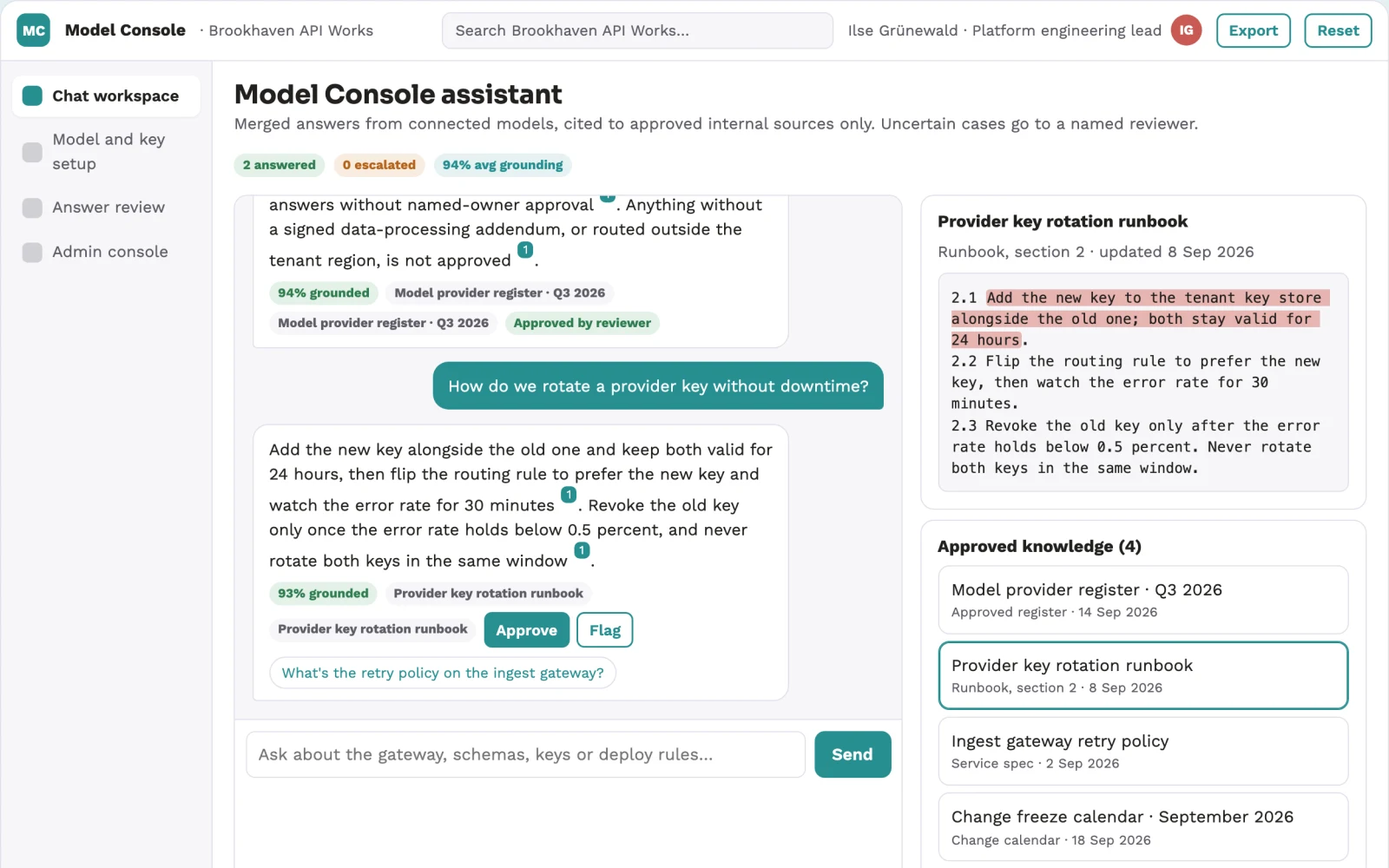Click the 'Approved by reviewer' badge
Screen dimensions: 1389x868
(583, 323)
